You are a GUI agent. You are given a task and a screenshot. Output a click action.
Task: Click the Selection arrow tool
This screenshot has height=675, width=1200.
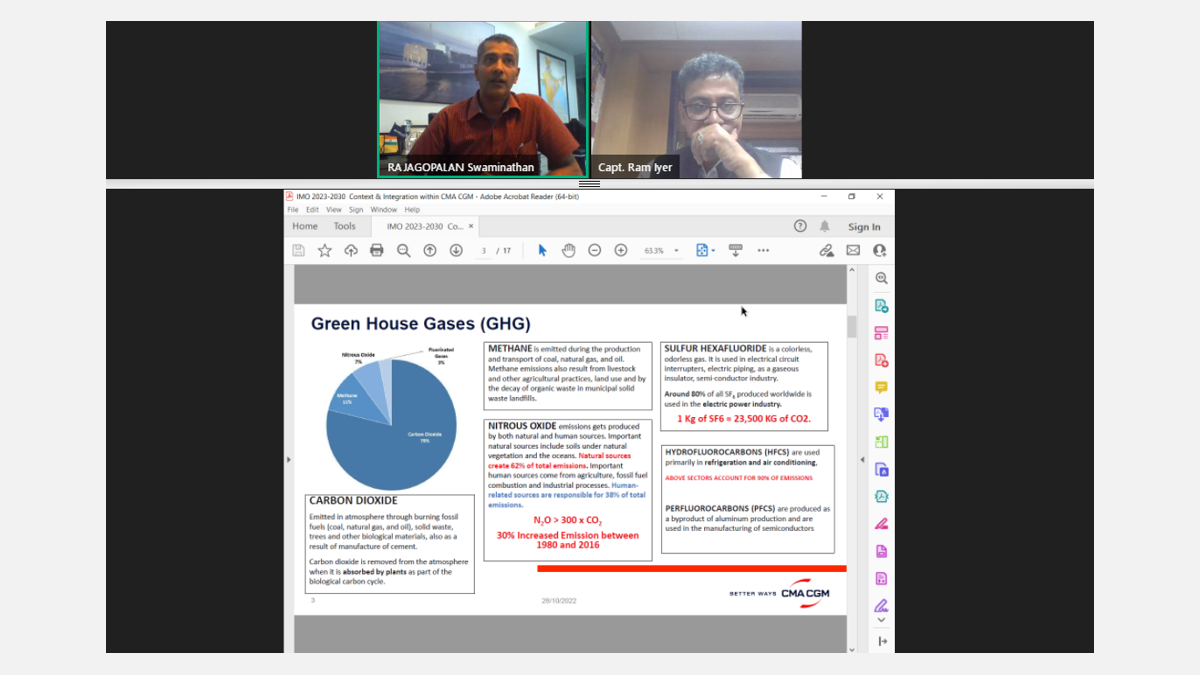[x=542, y=250]
